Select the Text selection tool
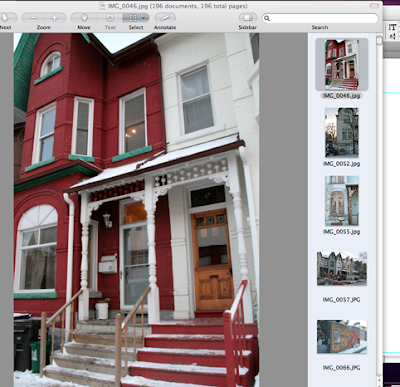 click(110, 18)
